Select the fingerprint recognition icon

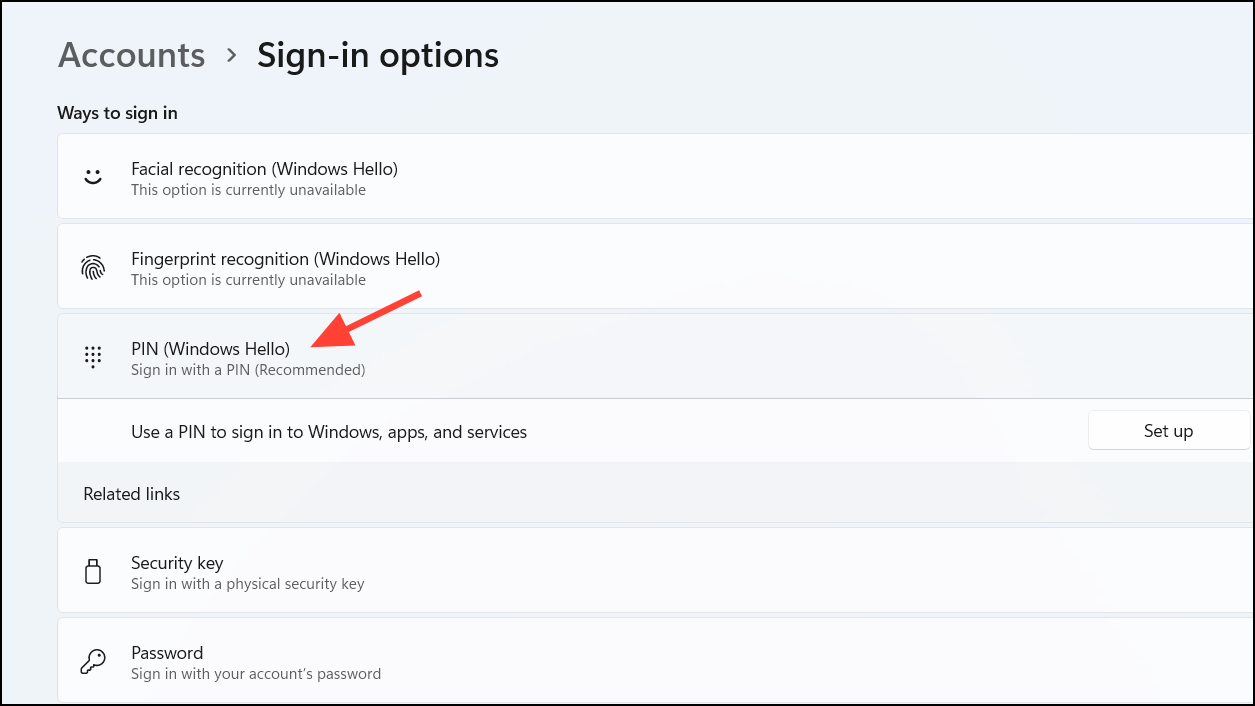[x=93, y=267]
